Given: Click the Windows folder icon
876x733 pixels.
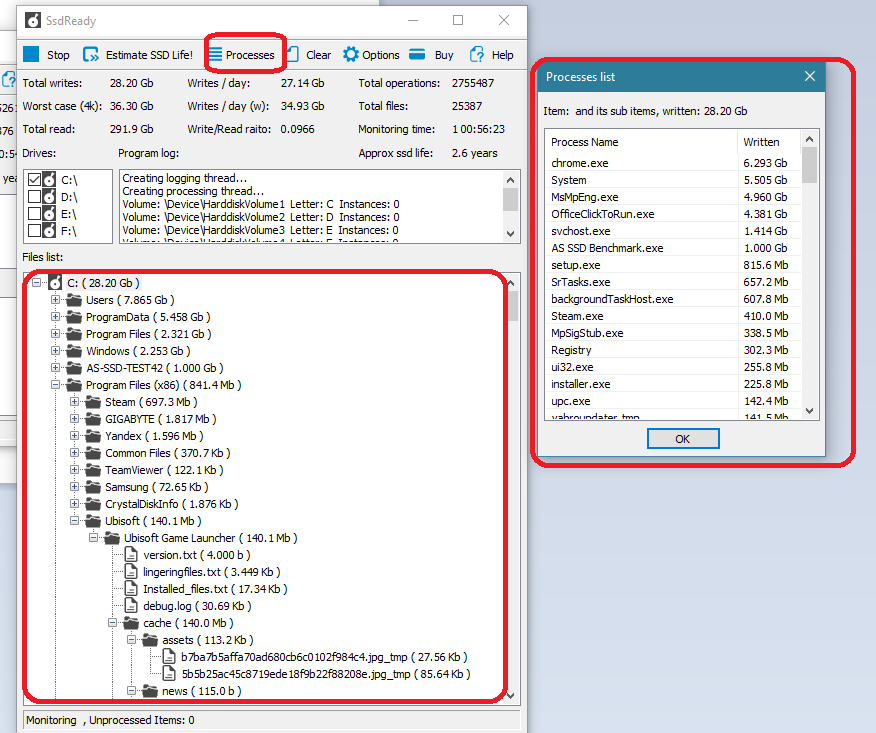Looking at the screenshot, I should [x=74, y=351].
